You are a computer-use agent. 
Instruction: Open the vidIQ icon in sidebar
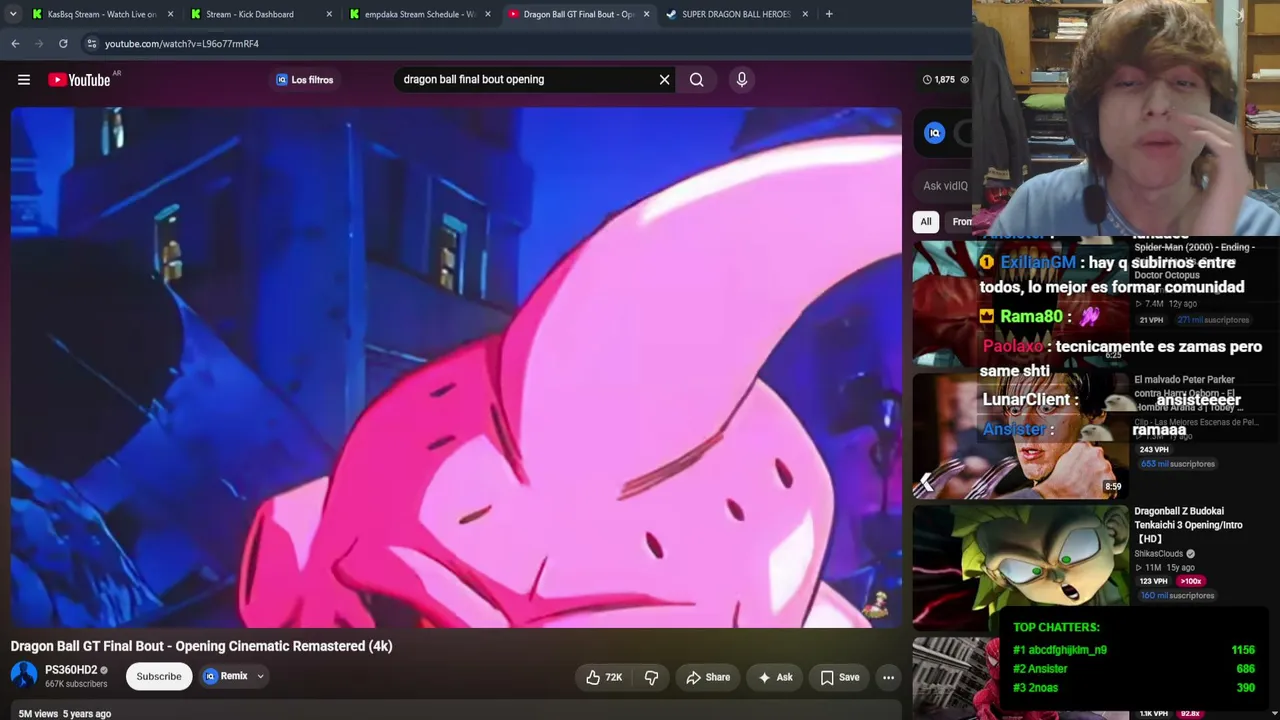point(934,133)
